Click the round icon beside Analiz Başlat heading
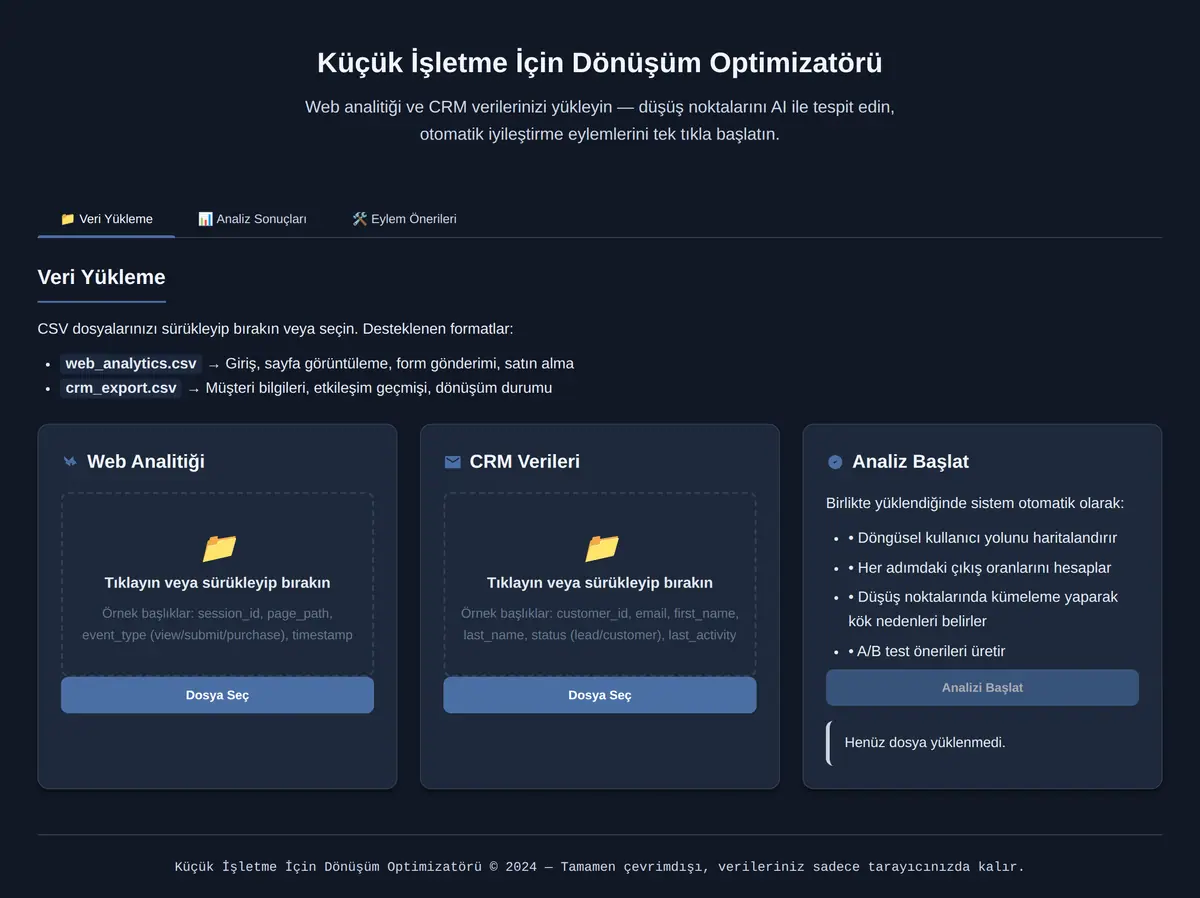Image resolution: width=1200 pixels, height=898 pixels. point(835,462)
